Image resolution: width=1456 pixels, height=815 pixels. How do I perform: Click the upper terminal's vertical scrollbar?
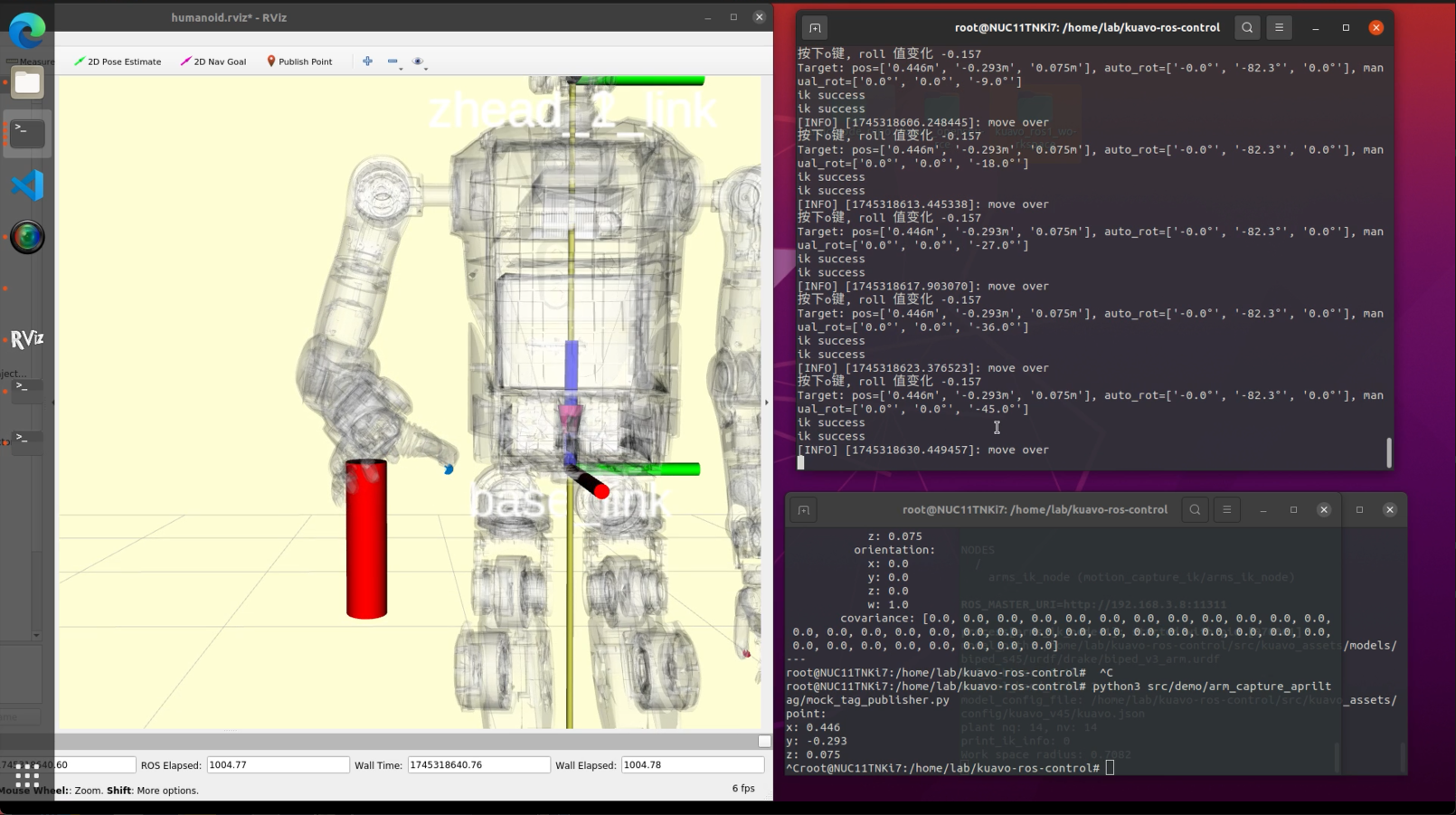point(1389,451)
